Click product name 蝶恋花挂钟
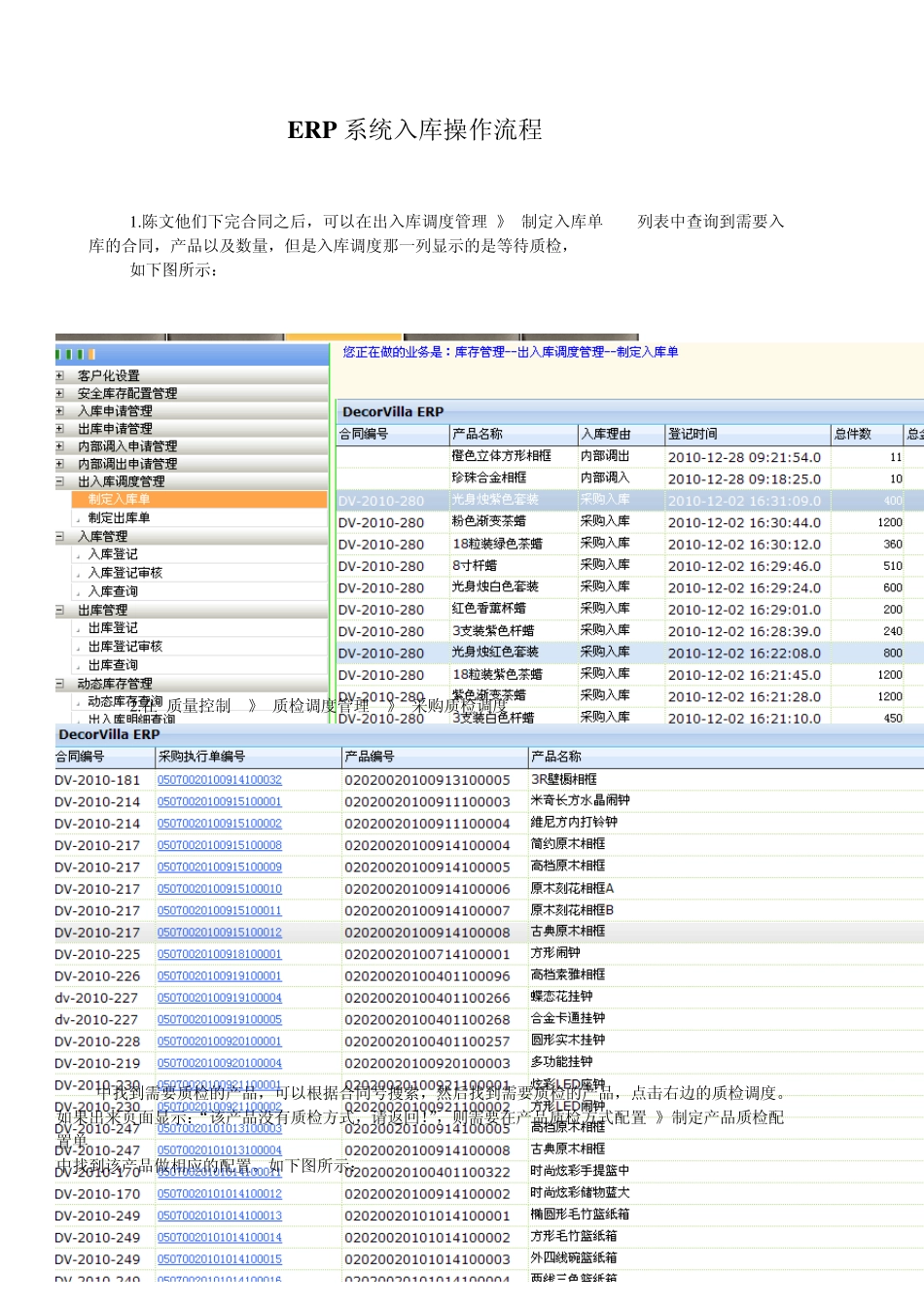This screenshot has height=1307, width=924. click(561, 998)
